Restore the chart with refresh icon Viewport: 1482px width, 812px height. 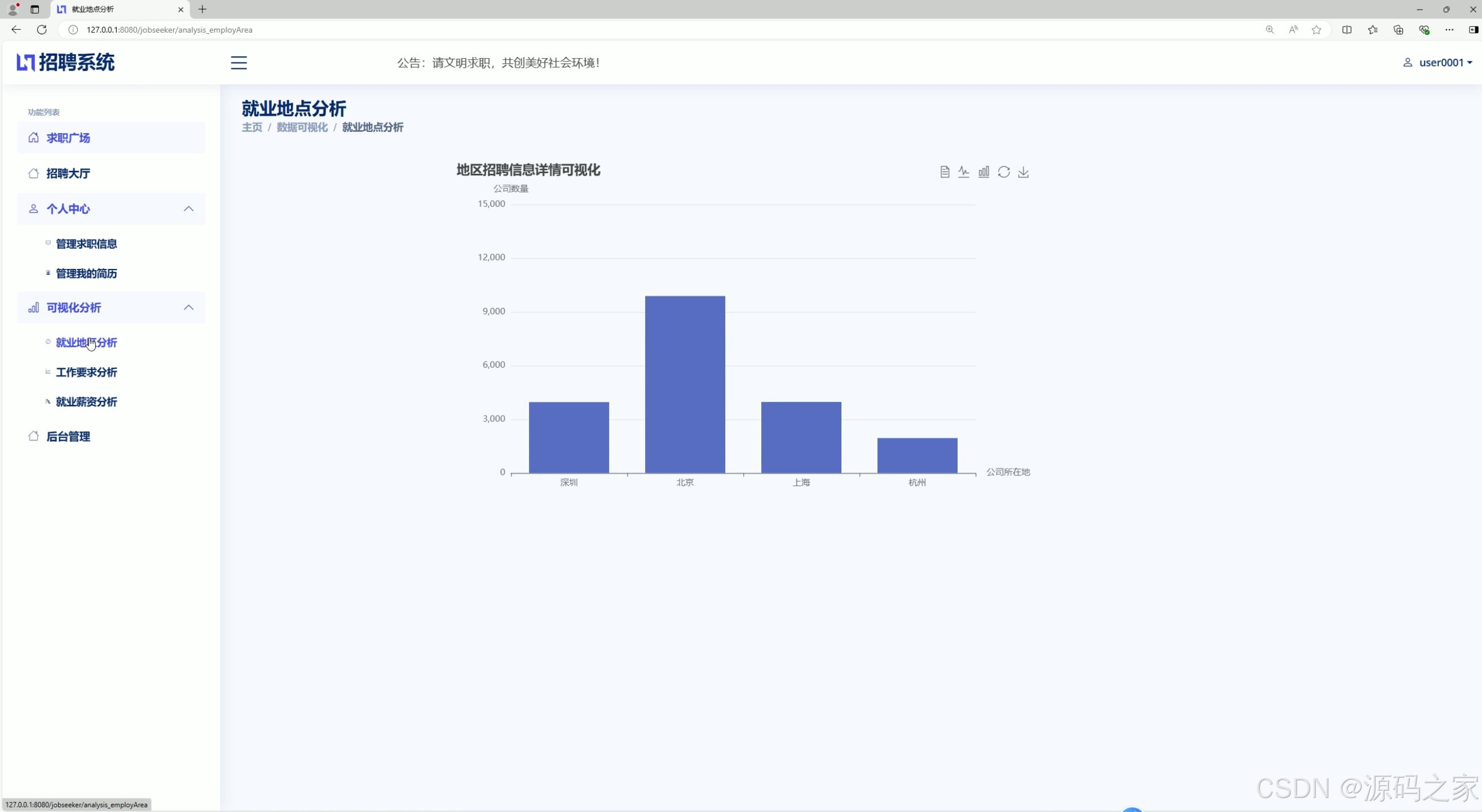[x=1004, y=172]
